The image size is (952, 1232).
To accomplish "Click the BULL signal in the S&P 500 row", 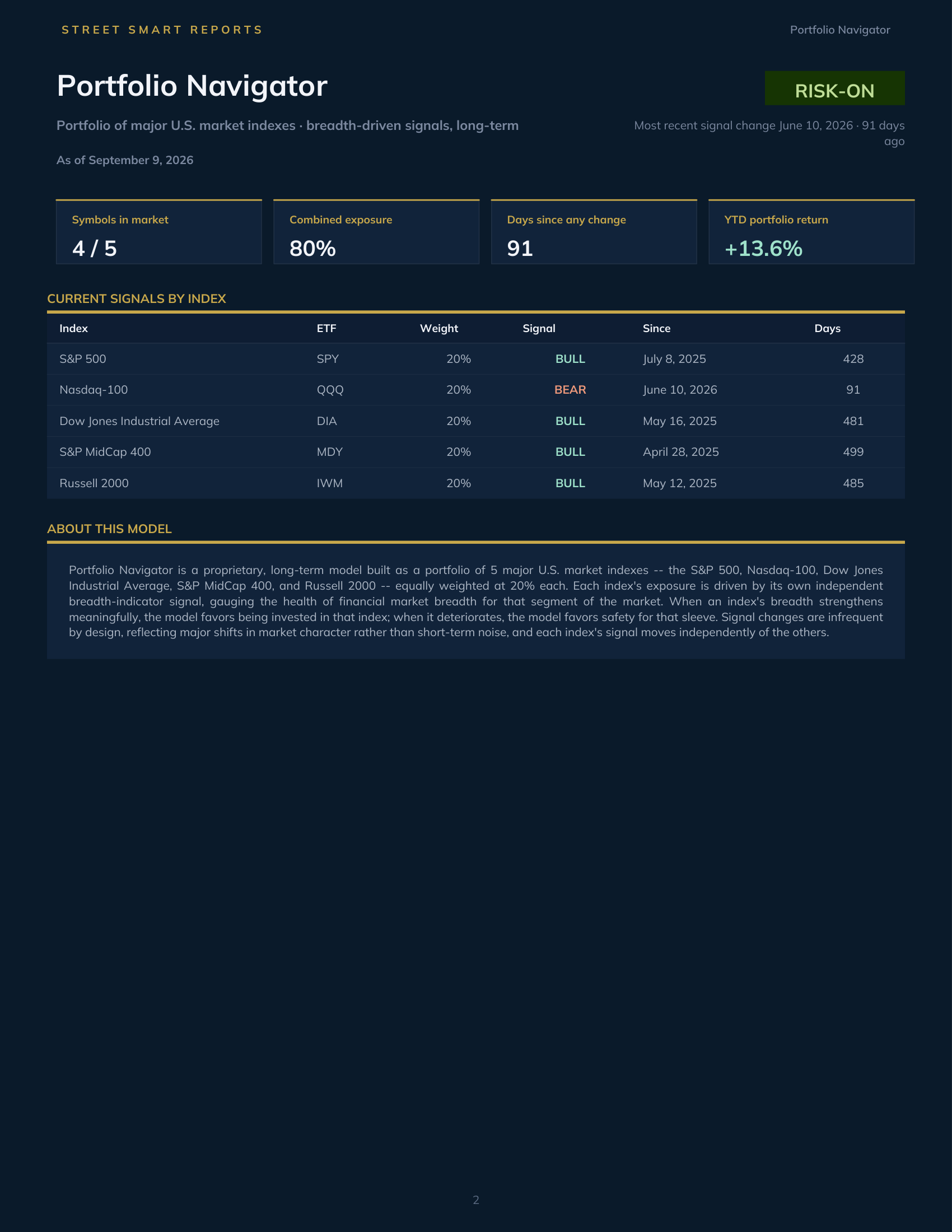I will [570, 359].
